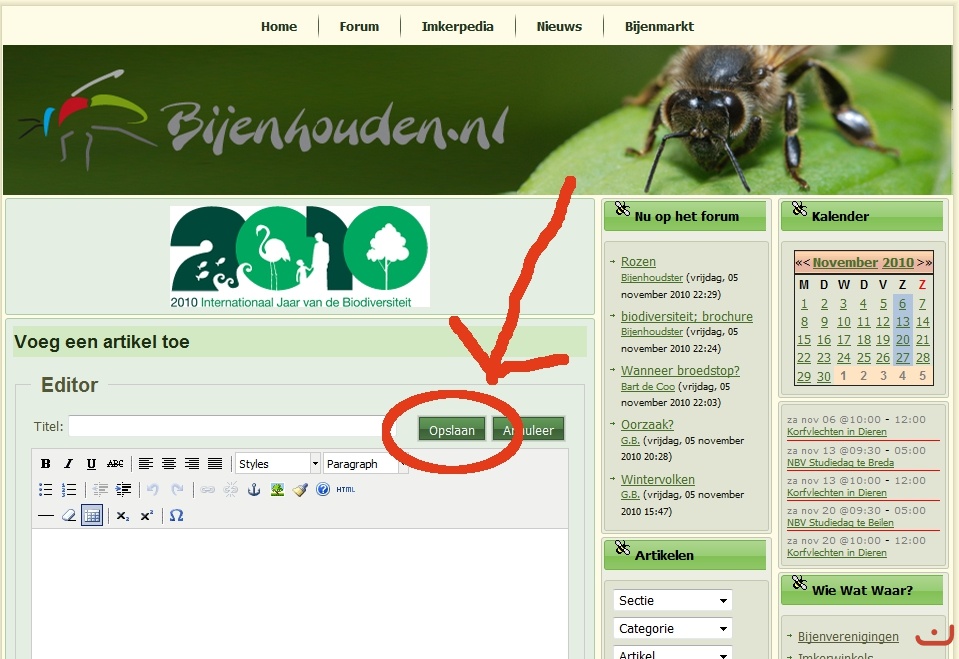Open the Paragraph format dropdown
Viewport: 959px width, 659px height.
pyautogui.click(x=361, y=464)
